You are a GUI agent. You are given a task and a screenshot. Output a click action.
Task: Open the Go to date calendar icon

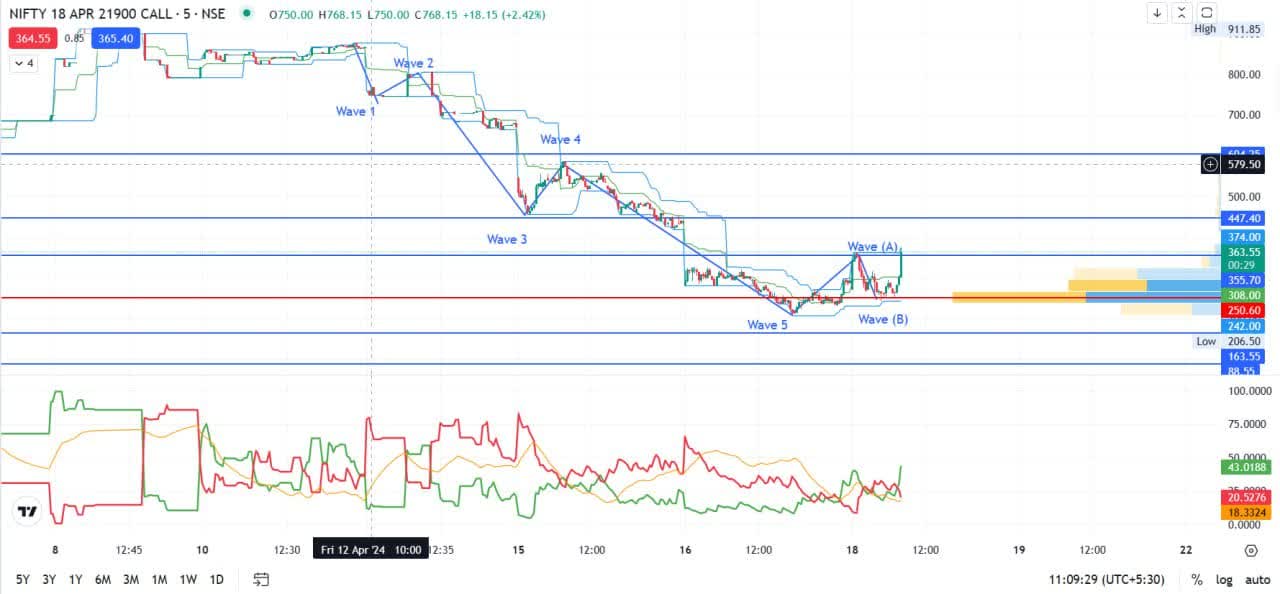[261, 579]
